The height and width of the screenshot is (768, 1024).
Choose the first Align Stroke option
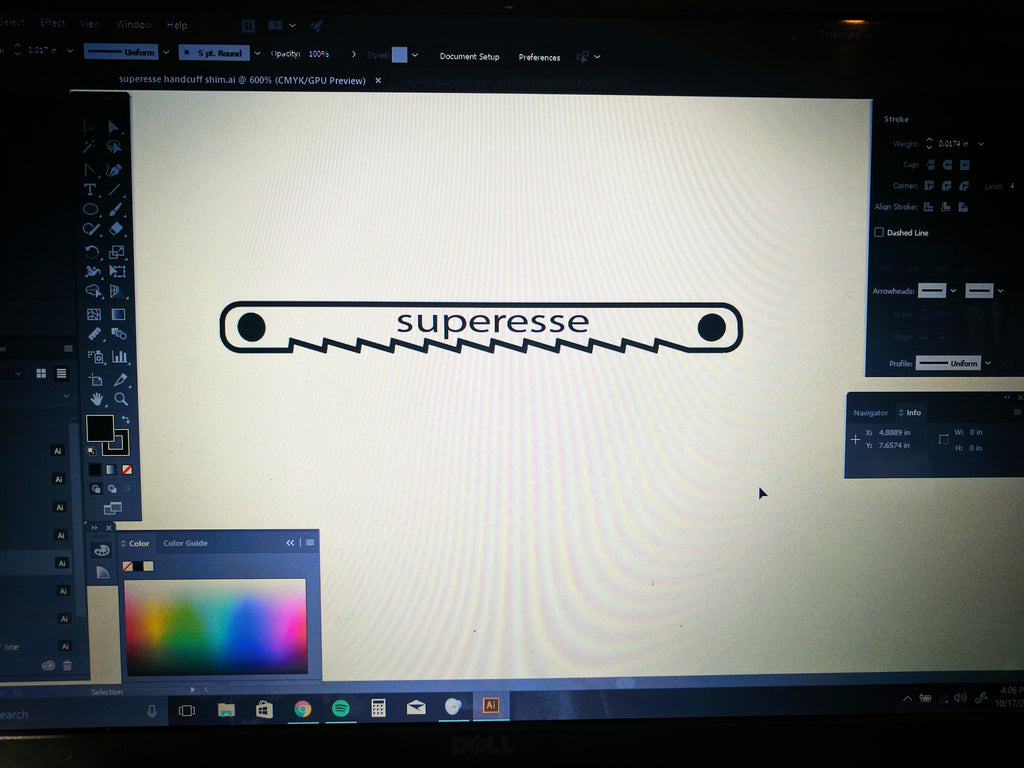tap(928, 207)
